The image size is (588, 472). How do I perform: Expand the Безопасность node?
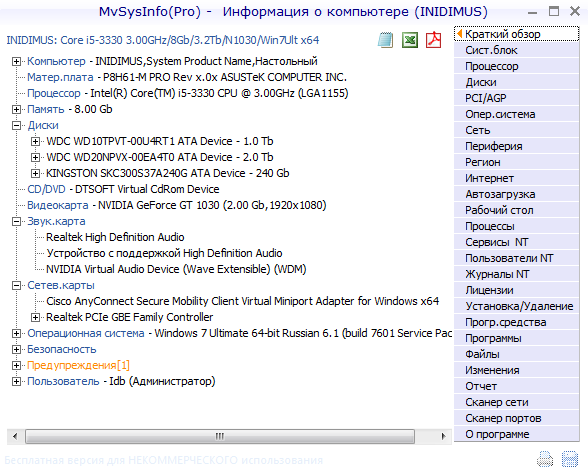coord(16,349)
